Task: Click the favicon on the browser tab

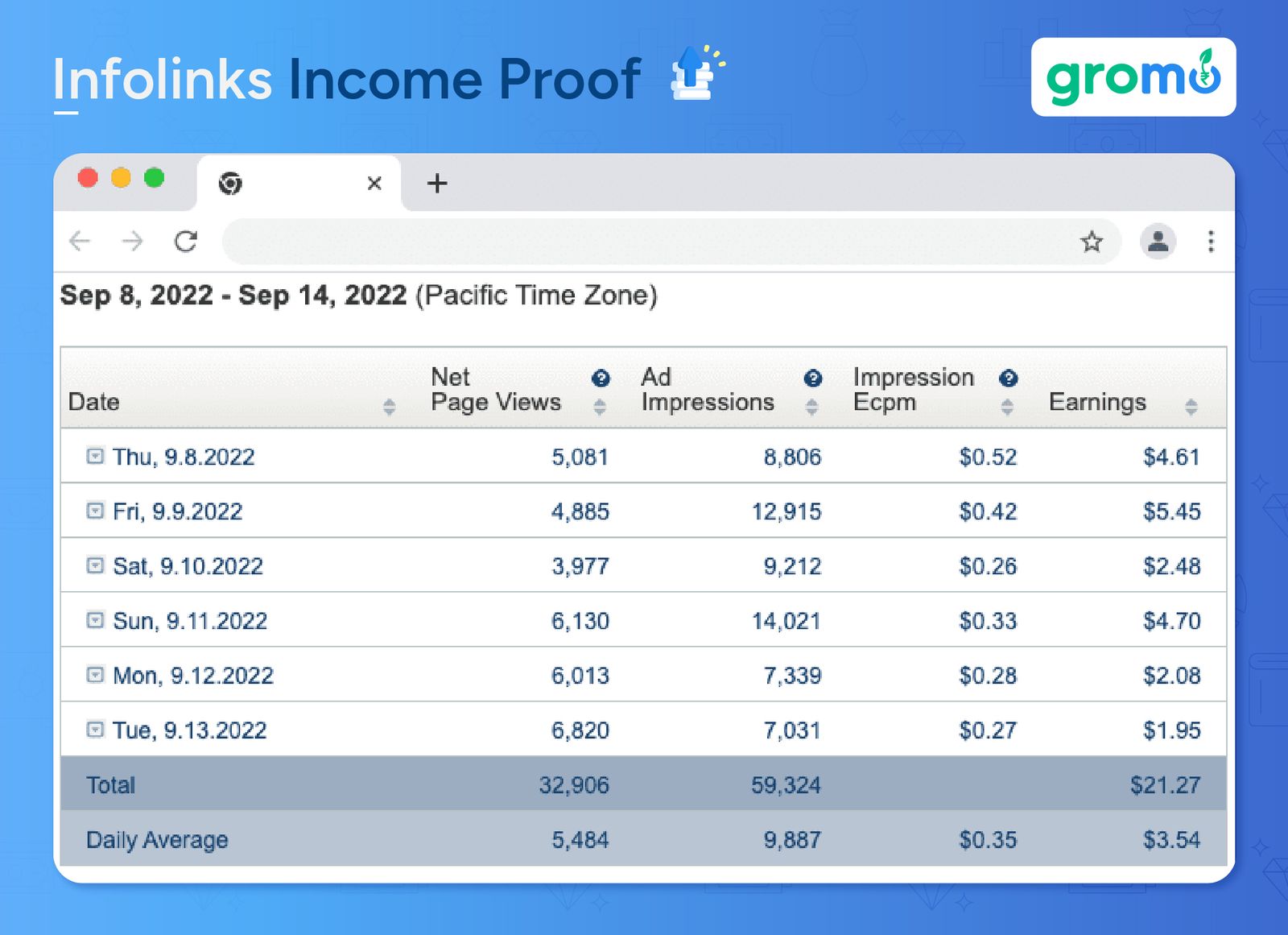Action: (x=231, y=184)
